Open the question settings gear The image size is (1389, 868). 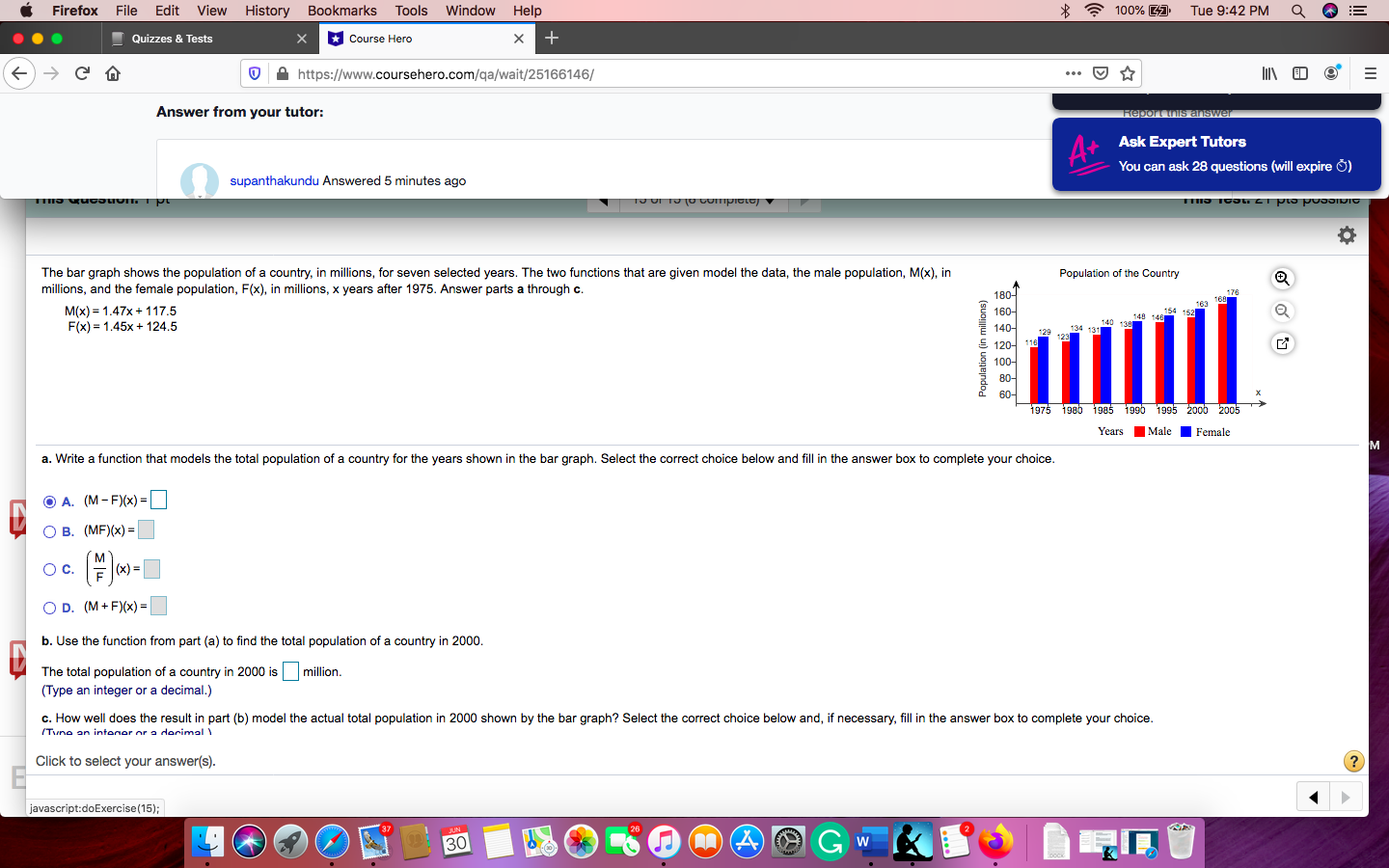point(1347,233)
